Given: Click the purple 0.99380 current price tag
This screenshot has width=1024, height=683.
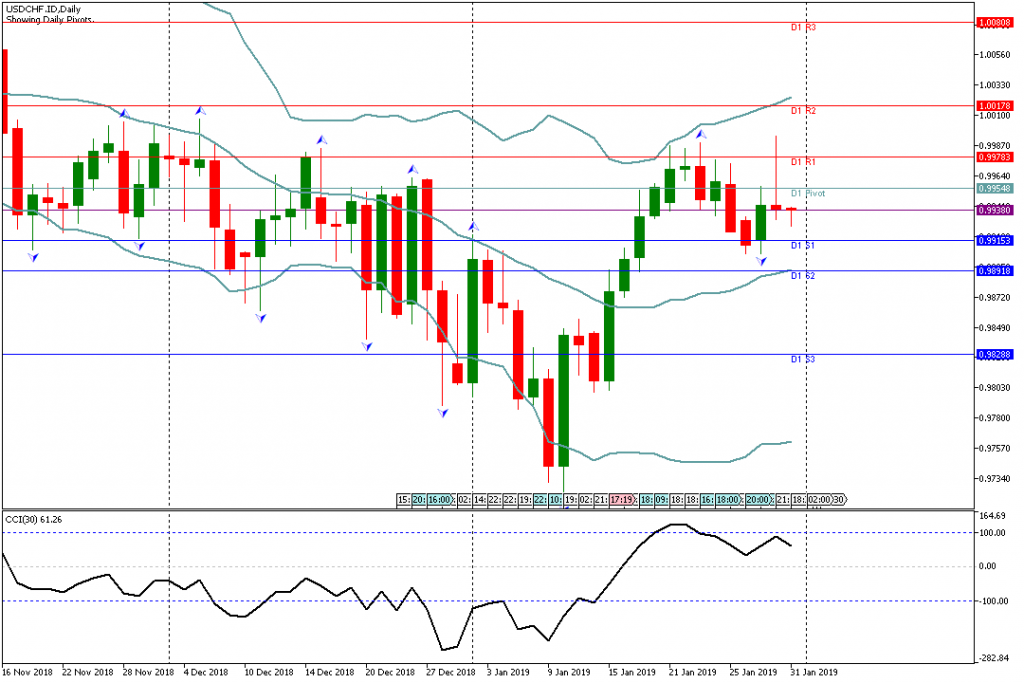Looking at the screenshot, I should pos(997,210).
